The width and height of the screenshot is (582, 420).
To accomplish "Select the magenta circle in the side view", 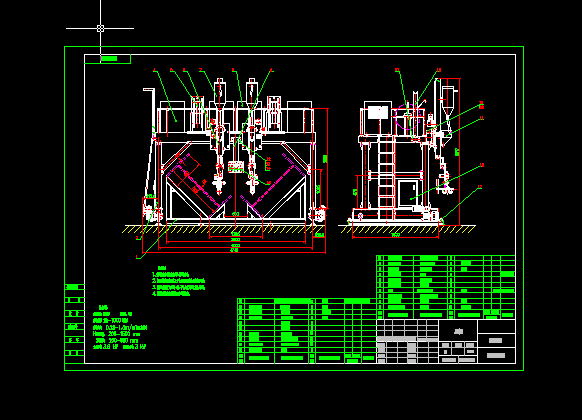I will 409,117.
